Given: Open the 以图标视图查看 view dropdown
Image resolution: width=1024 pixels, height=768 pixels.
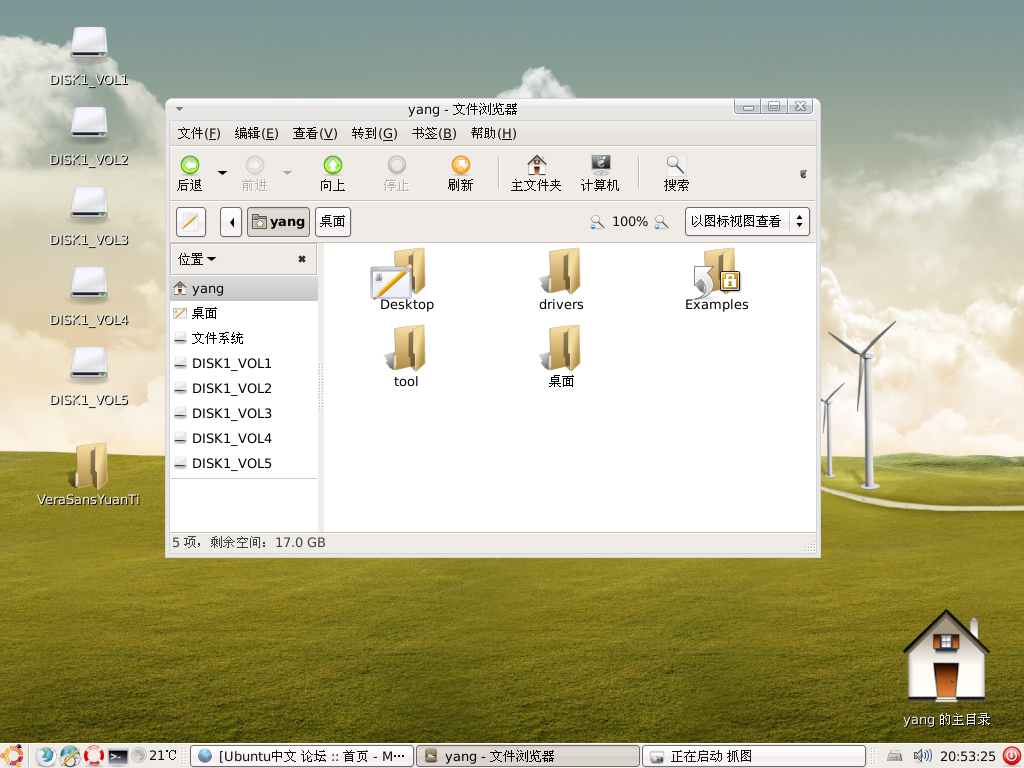Looking at the screenshot, I should (x=747, y=222).
